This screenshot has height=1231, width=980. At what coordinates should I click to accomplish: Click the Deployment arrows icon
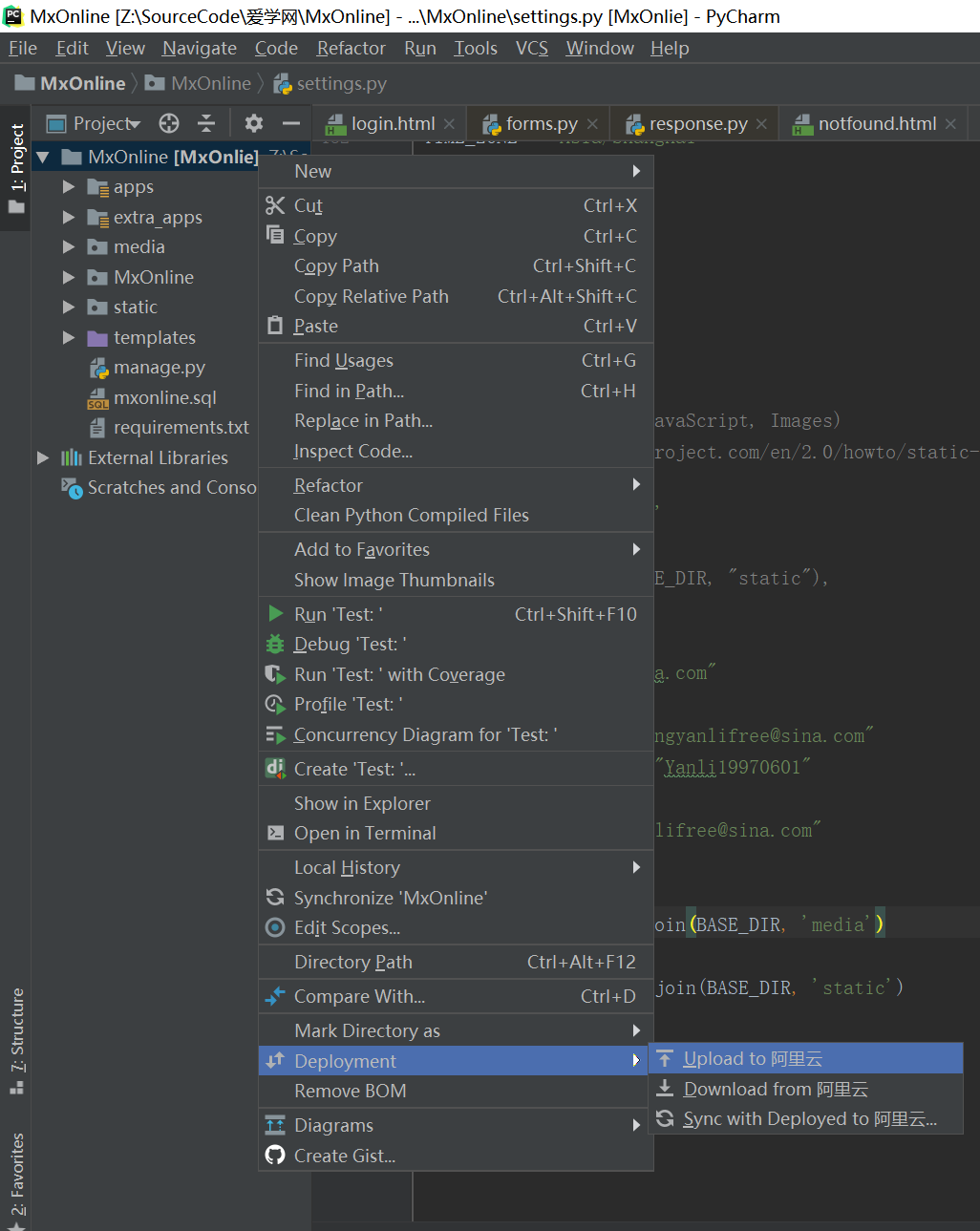(275, 1060)
